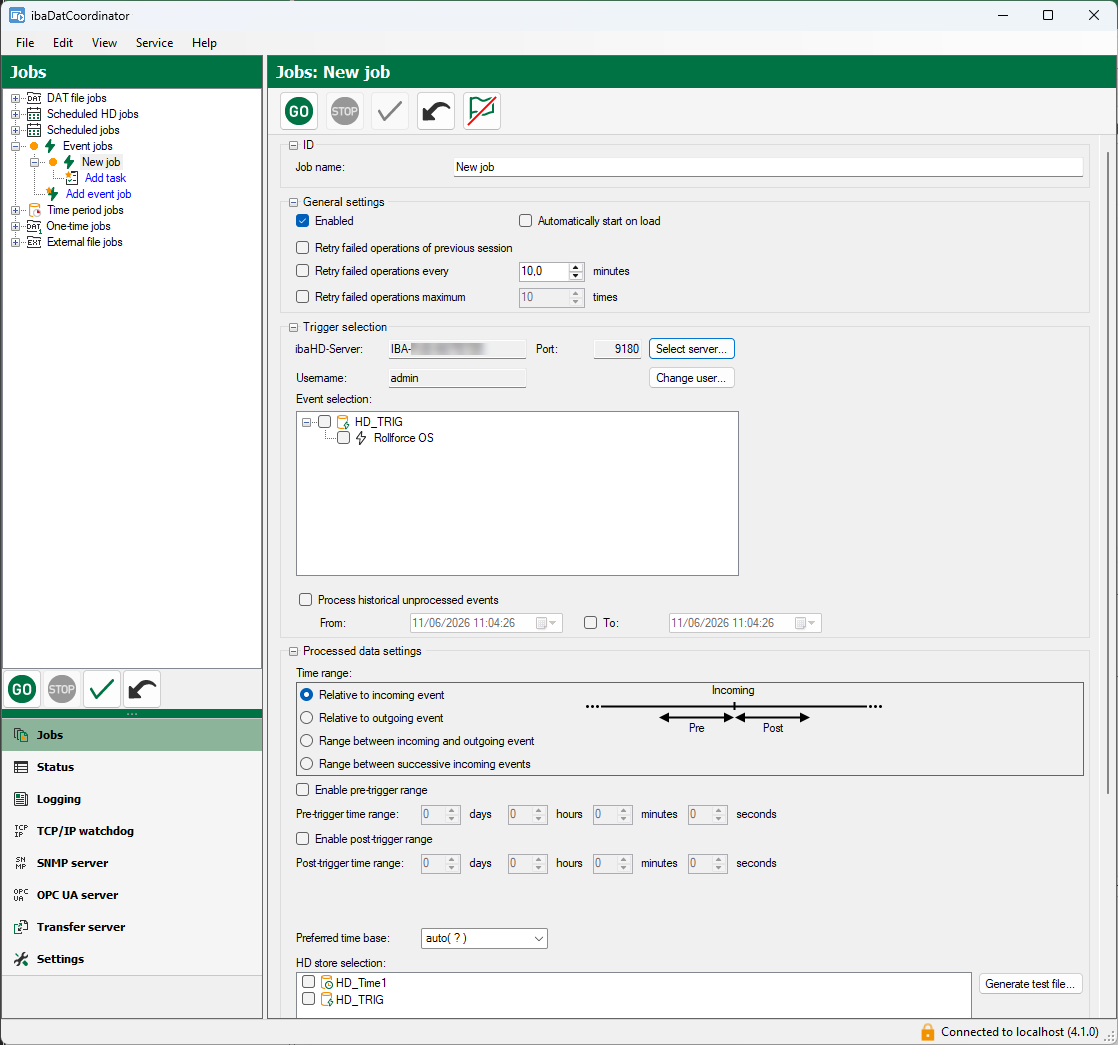Image resolution: width=1118 pixels, height=1045 pixels.
Task: Collapse the Processed data settings section
Action: tap(293, 652)
